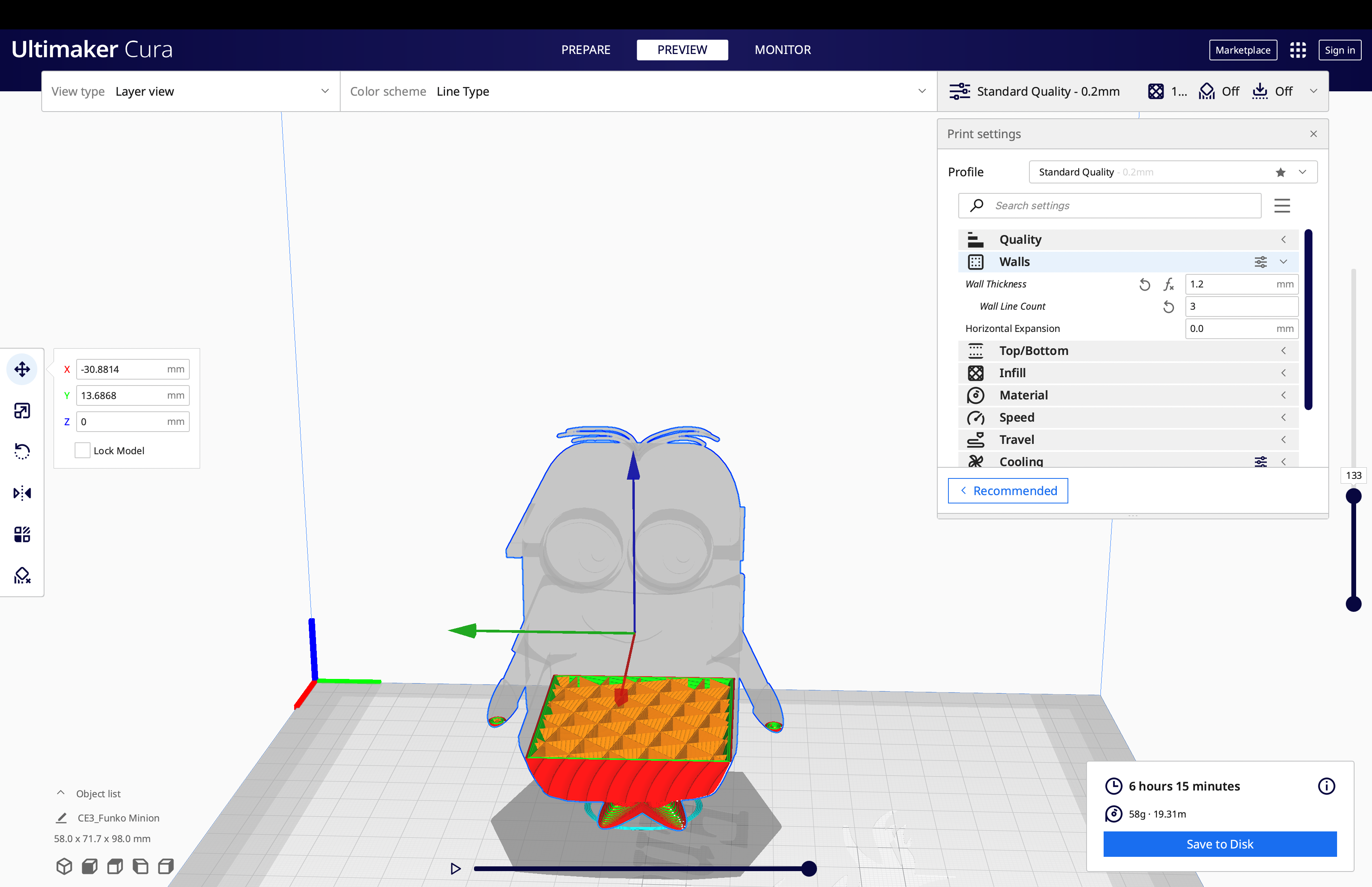1372x887 pixels.
Task: Click the Search settings field
Action: pyautogui.click(x=1110, y=206)
